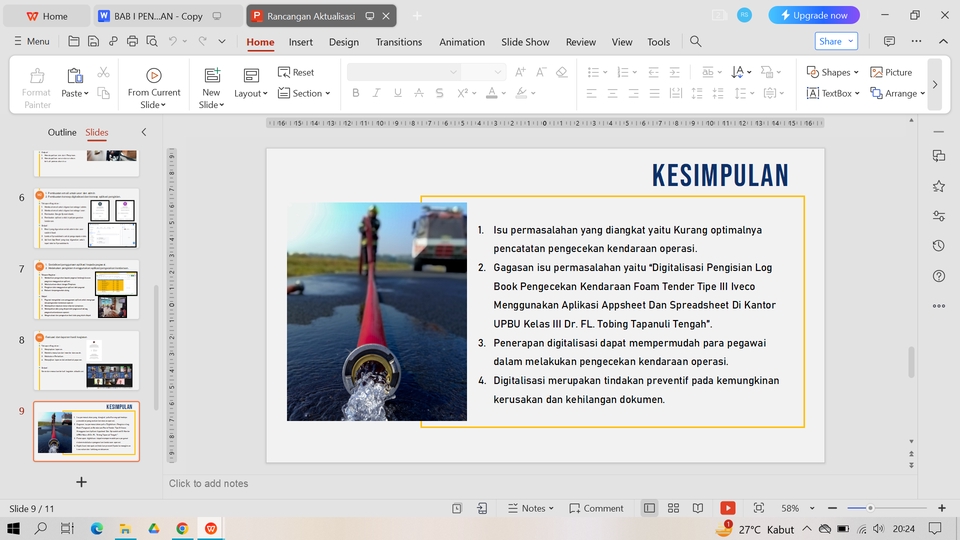Add new slide with plus button

81,482
